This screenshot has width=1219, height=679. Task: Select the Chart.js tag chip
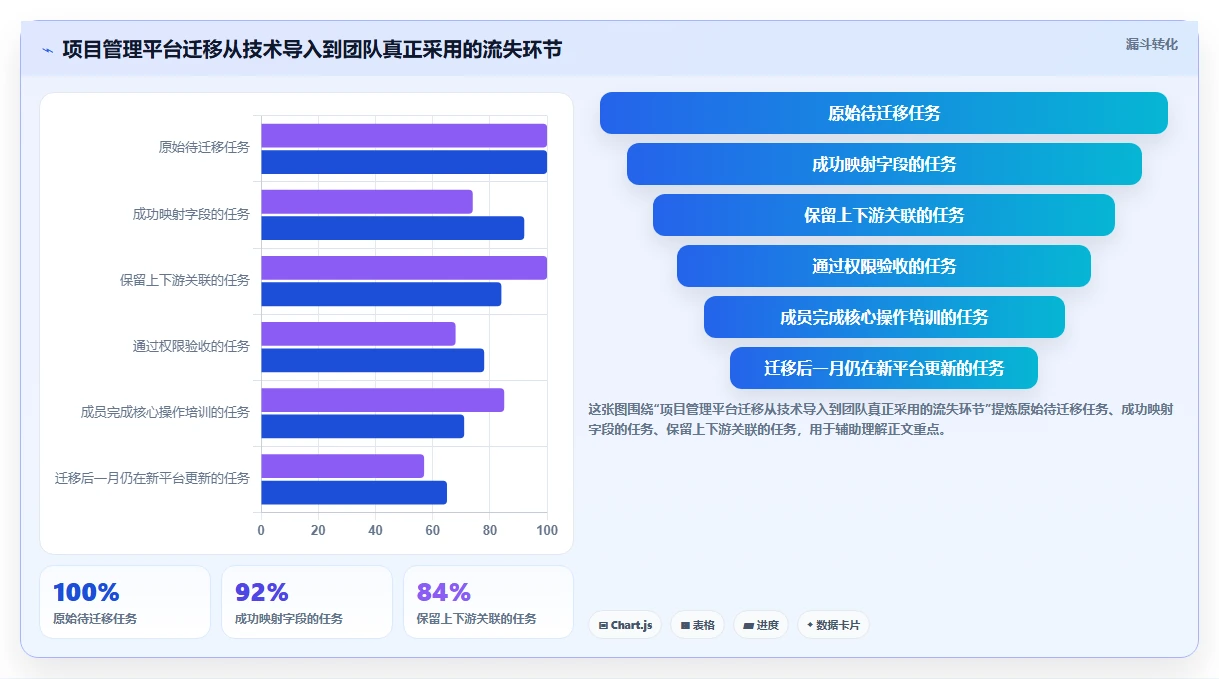click(625, 625)
